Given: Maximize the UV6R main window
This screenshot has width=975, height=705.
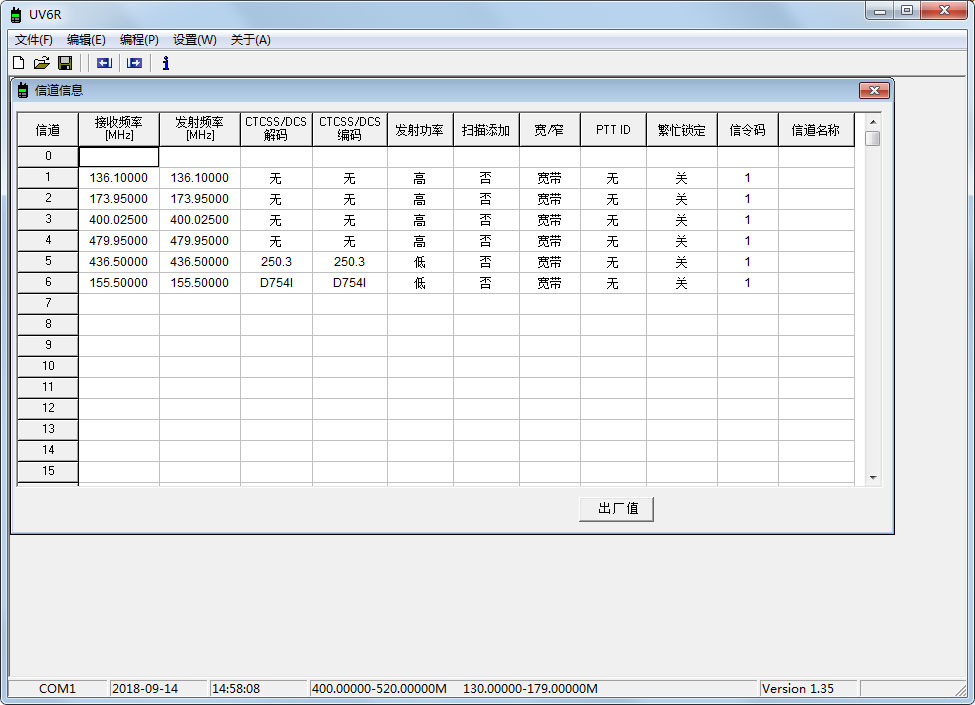Looking at the screenshot, I should pos(907,11).
